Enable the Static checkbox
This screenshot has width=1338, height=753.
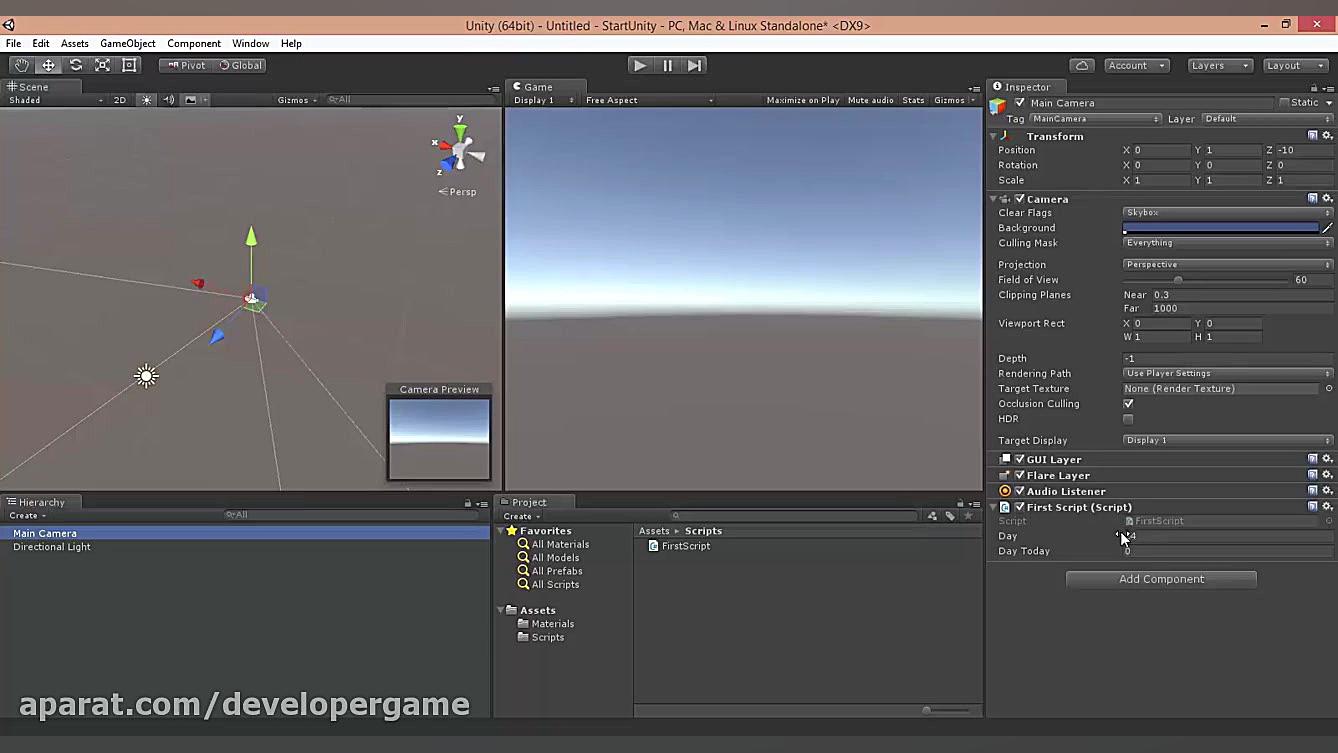click(1285, 103)
